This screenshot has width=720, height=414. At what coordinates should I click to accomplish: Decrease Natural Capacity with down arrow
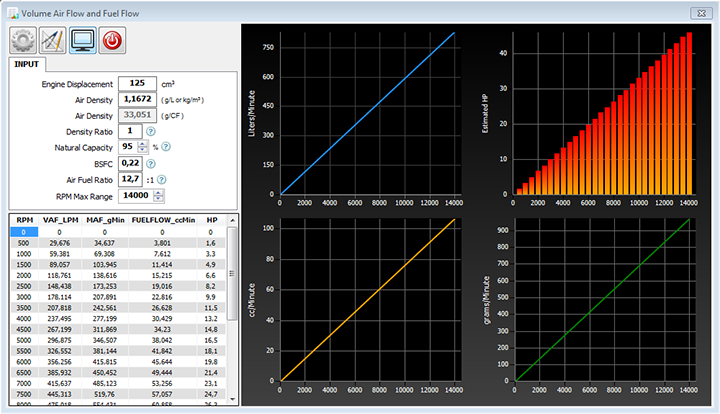(x=143, y=151)
